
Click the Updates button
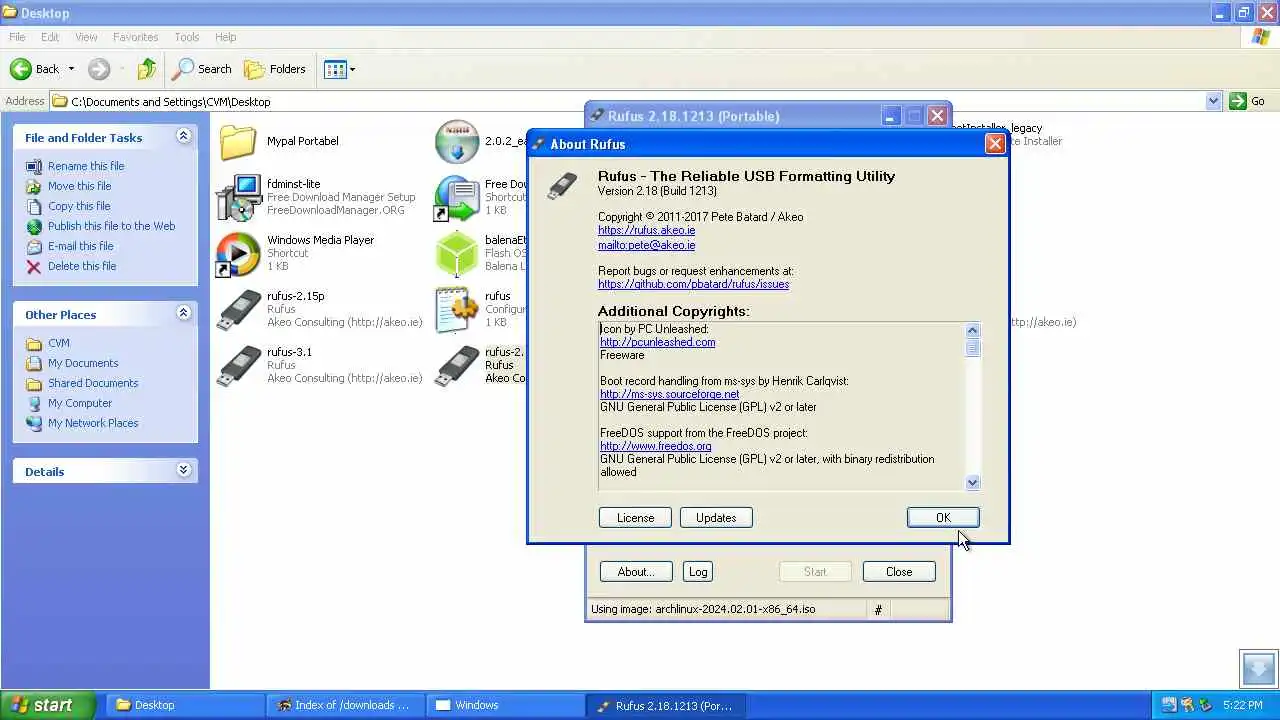[716, 518]
